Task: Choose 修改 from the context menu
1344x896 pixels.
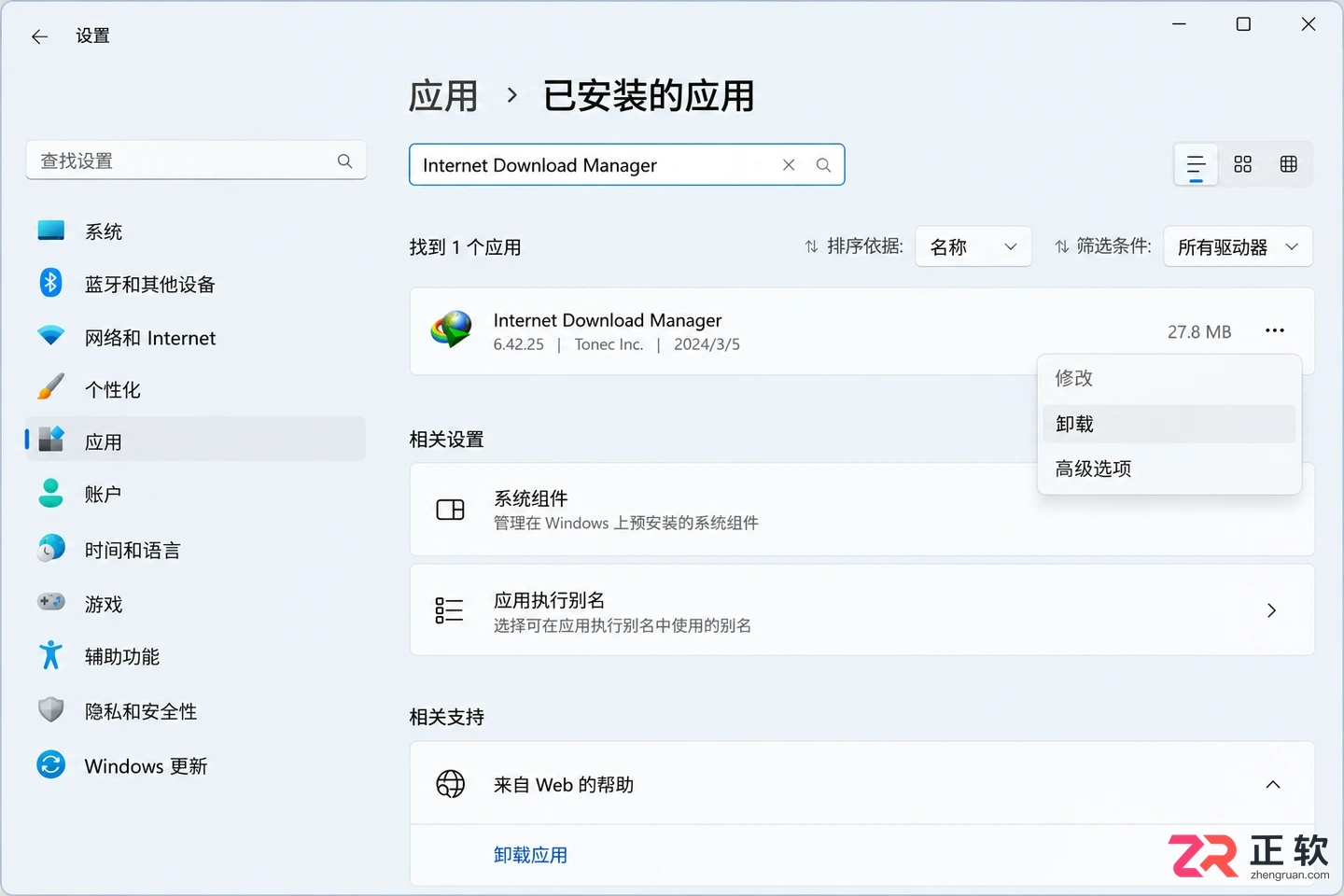Action: (1169, 378)
